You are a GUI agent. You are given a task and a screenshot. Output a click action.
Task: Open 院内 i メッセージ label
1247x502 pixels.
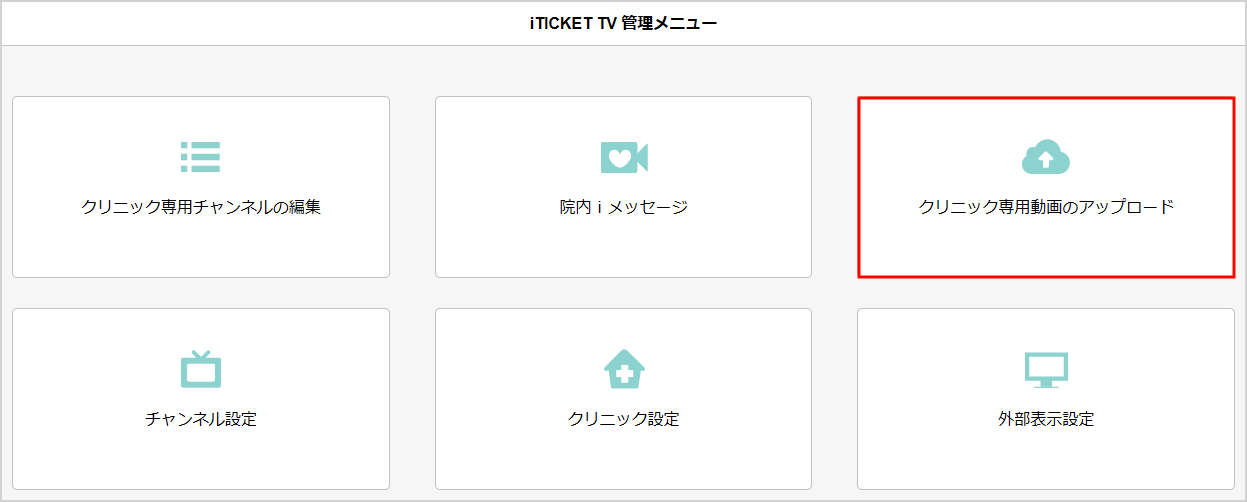click(x=624, y=208)
